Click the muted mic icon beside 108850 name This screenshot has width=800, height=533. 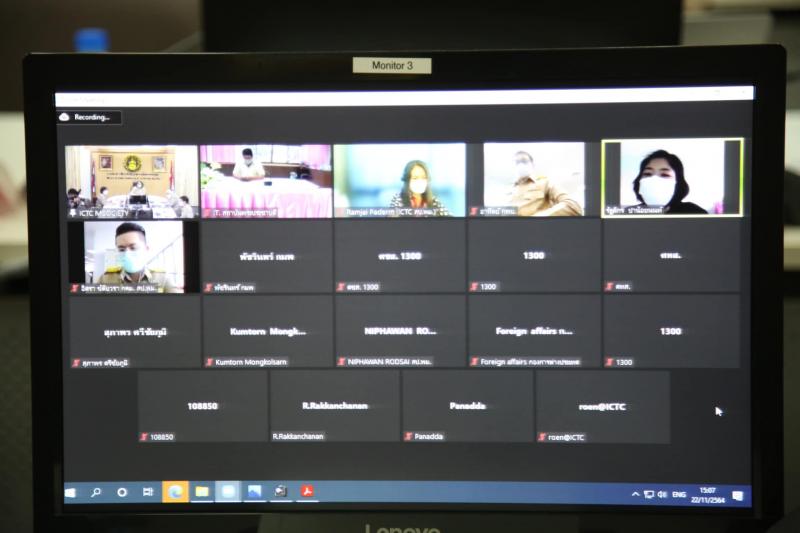pos(144,437)
